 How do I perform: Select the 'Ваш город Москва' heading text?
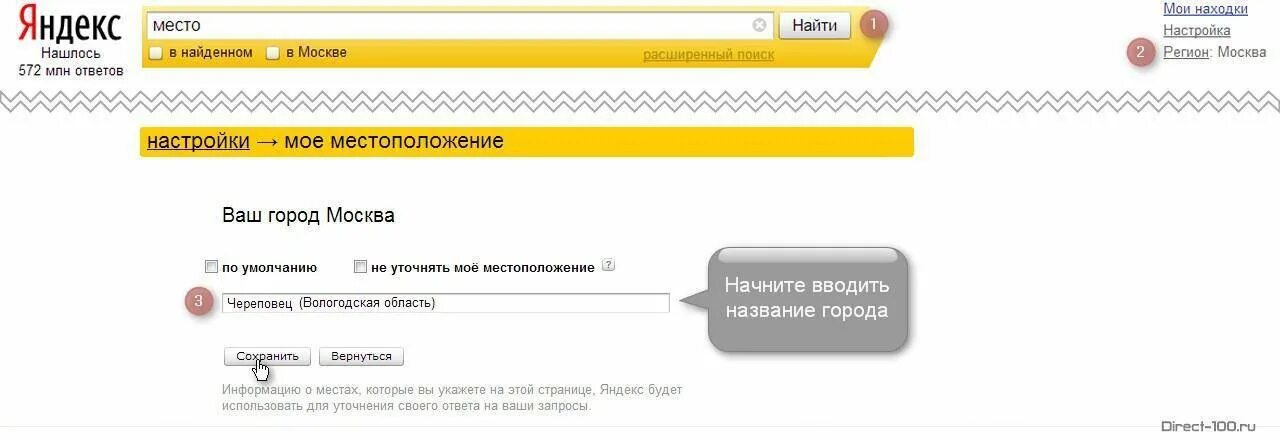click(308, 215)
